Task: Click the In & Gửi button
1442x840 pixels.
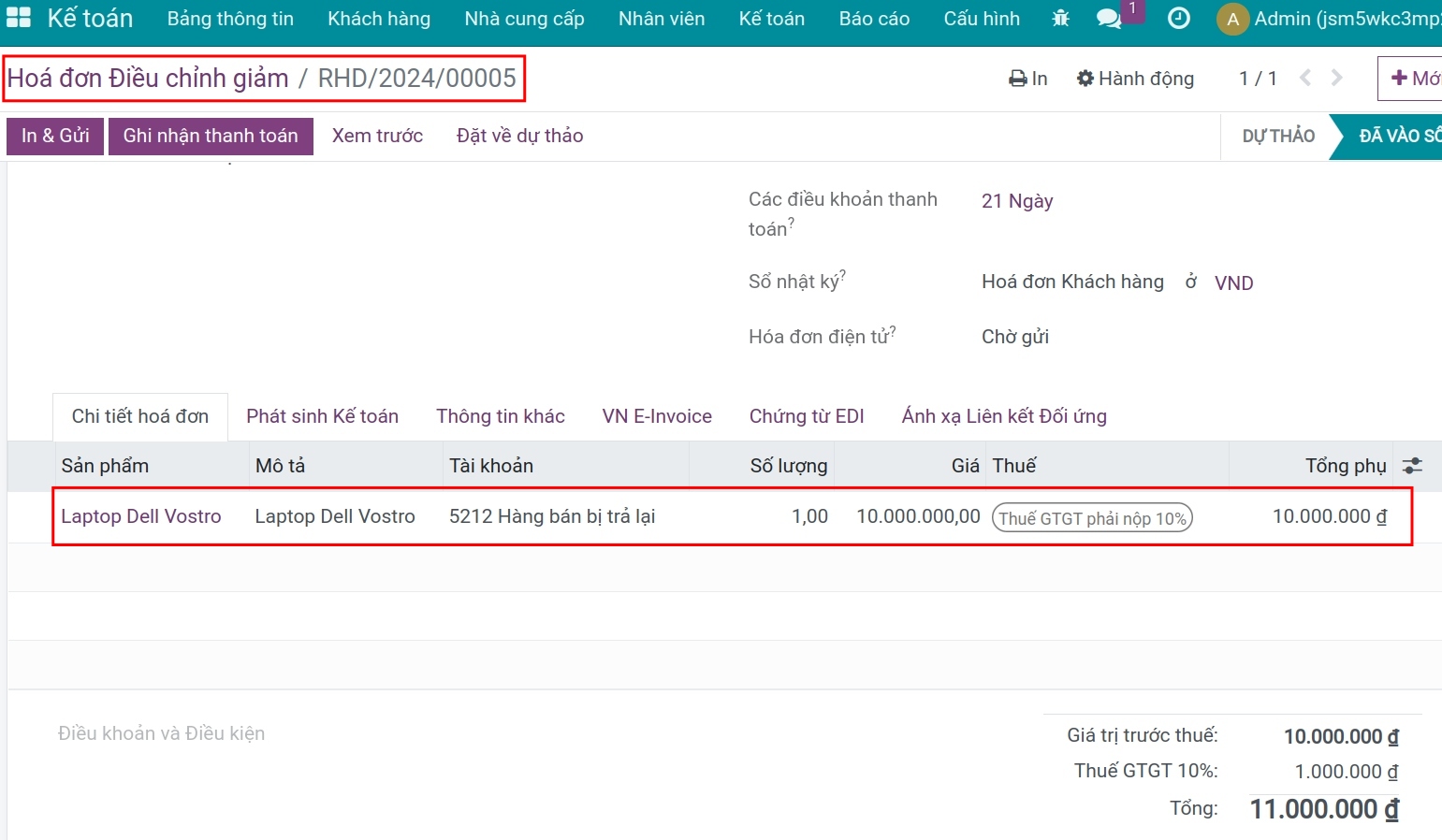Action: point(55,136)
